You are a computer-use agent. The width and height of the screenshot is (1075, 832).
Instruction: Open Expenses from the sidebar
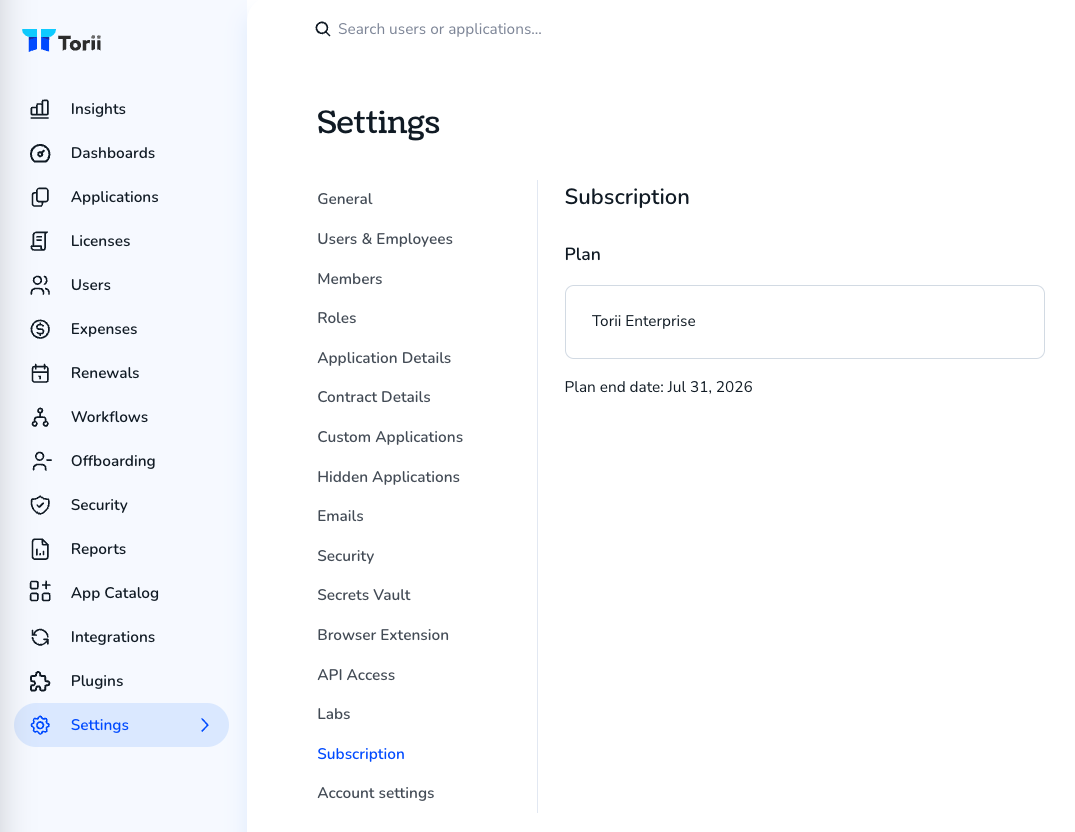click(104, 329)
